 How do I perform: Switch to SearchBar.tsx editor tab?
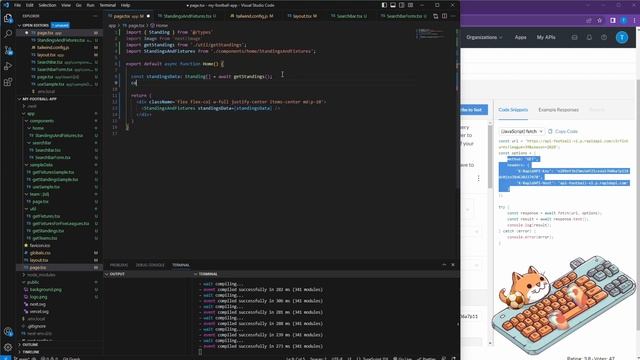[349, 16]
